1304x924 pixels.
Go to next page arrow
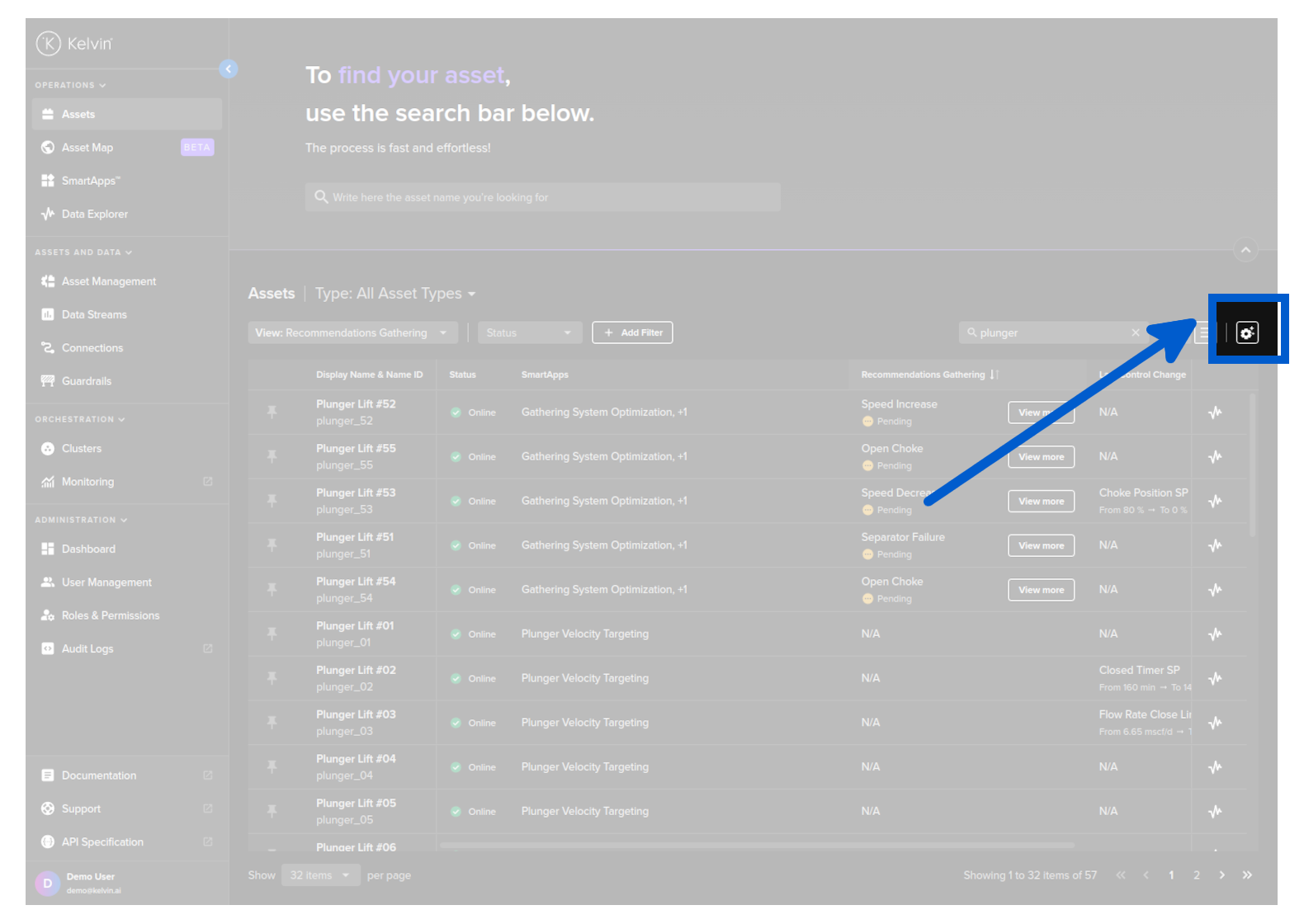(x=1221, y=875)
